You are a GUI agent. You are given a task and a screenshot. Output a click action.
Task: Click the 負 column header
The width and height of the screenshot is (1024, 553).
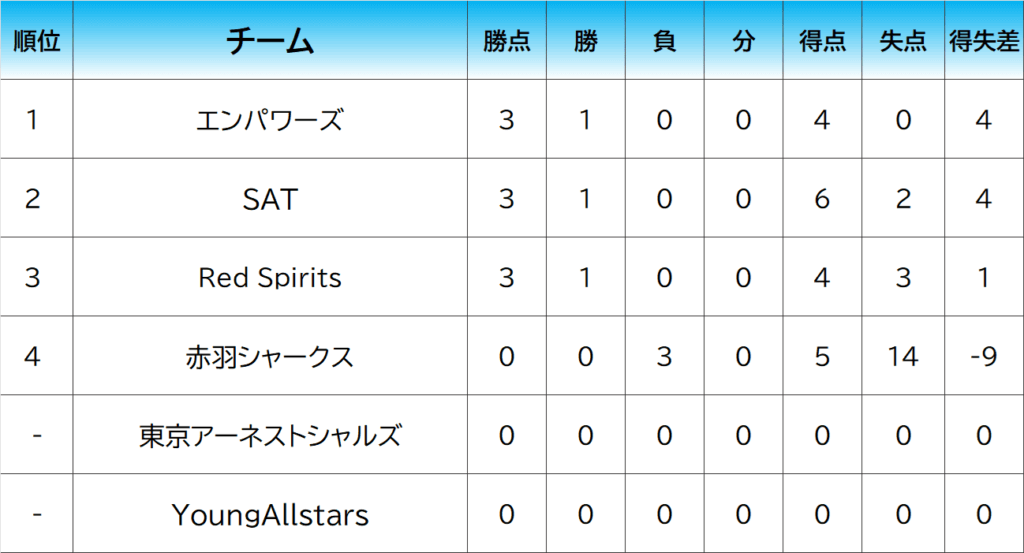point(664,41)
